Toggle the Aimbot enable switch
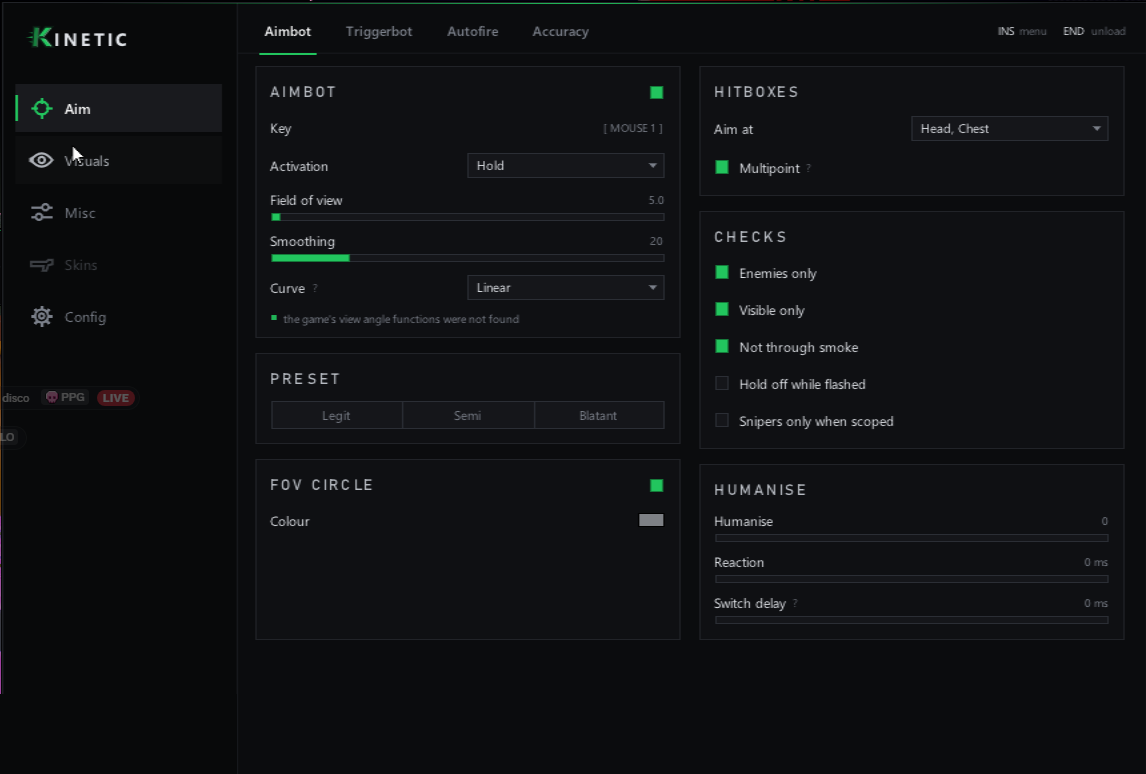The height and width of the screenshot is (774, 1146). coord(656,92)
